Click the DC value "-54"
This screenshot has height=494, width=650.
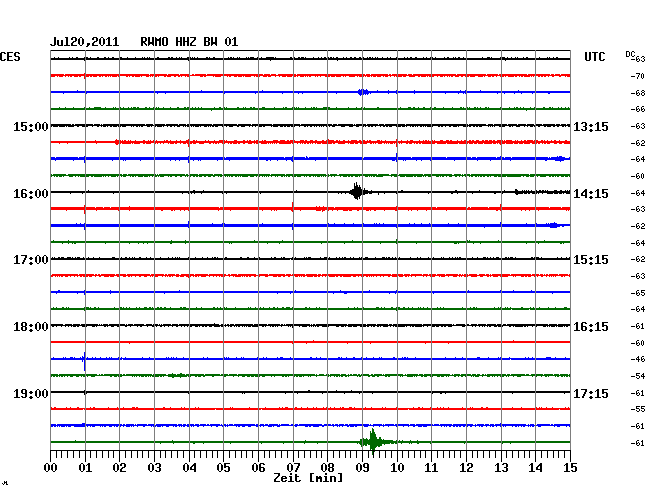638,376
